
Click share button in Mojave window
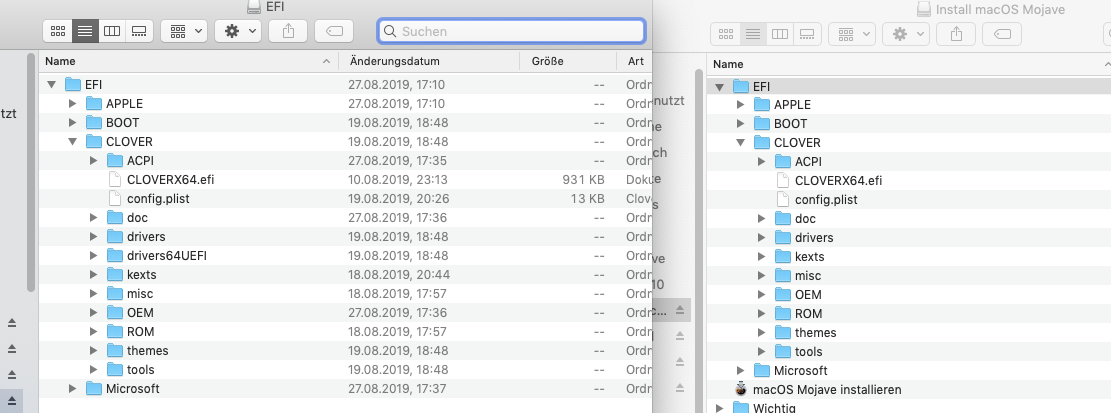pos(956,33)
